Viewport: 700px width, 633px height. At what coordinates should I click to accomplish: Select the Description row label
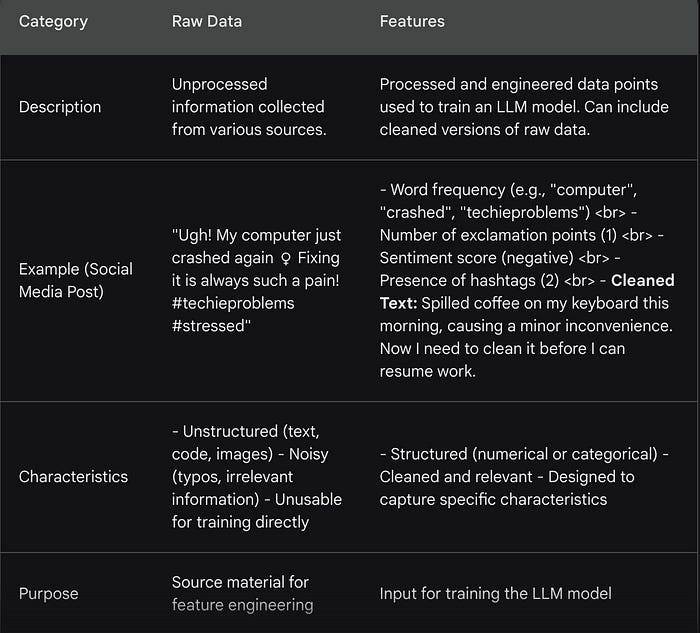pos(60,106)
